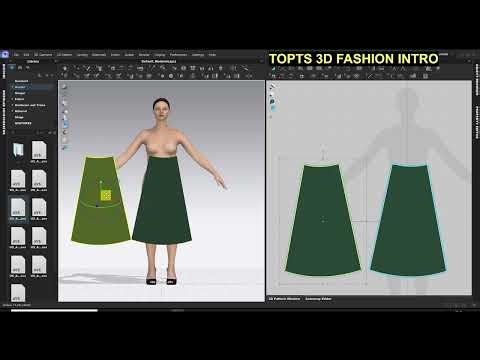Click the avatar's head in the 3D window
The image size is (480, 360).
click(161, 108)
